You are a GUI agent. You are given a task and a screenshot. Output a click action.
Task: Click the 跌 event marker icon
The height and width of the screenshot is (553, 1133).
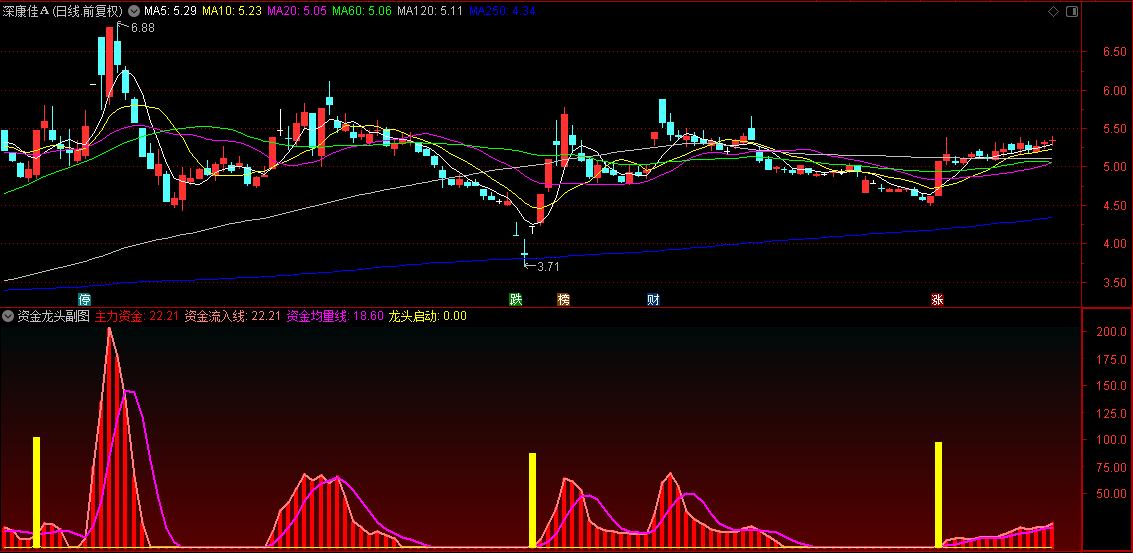[x=516, y=299]
